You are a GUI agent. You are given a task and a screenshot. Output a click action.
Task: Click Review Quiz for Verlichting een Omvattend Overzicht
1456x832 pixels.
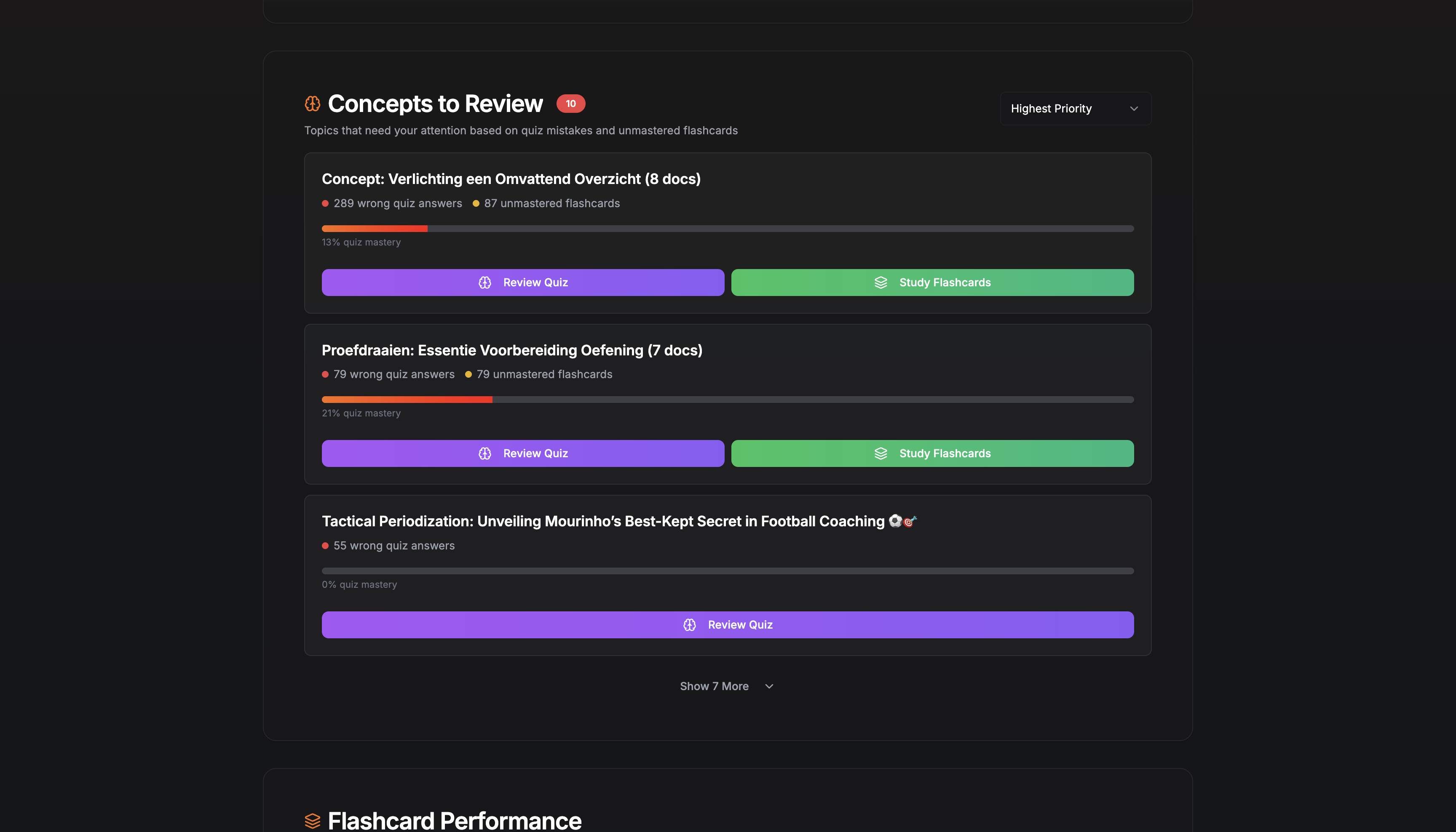click(522, 282)
